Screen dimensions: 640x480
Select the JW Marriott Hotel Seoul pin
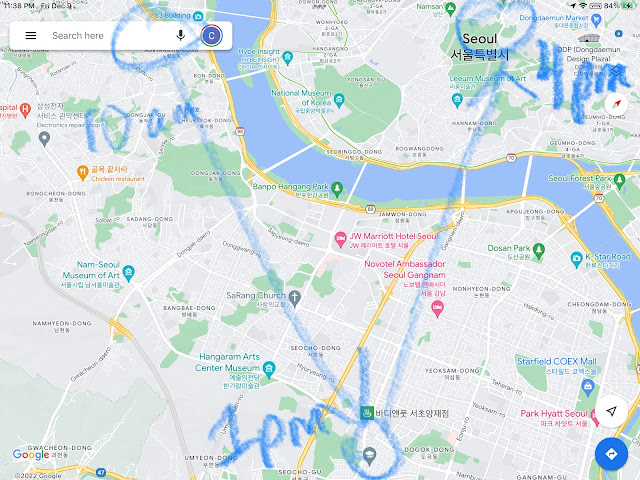(x=340, y=238)
